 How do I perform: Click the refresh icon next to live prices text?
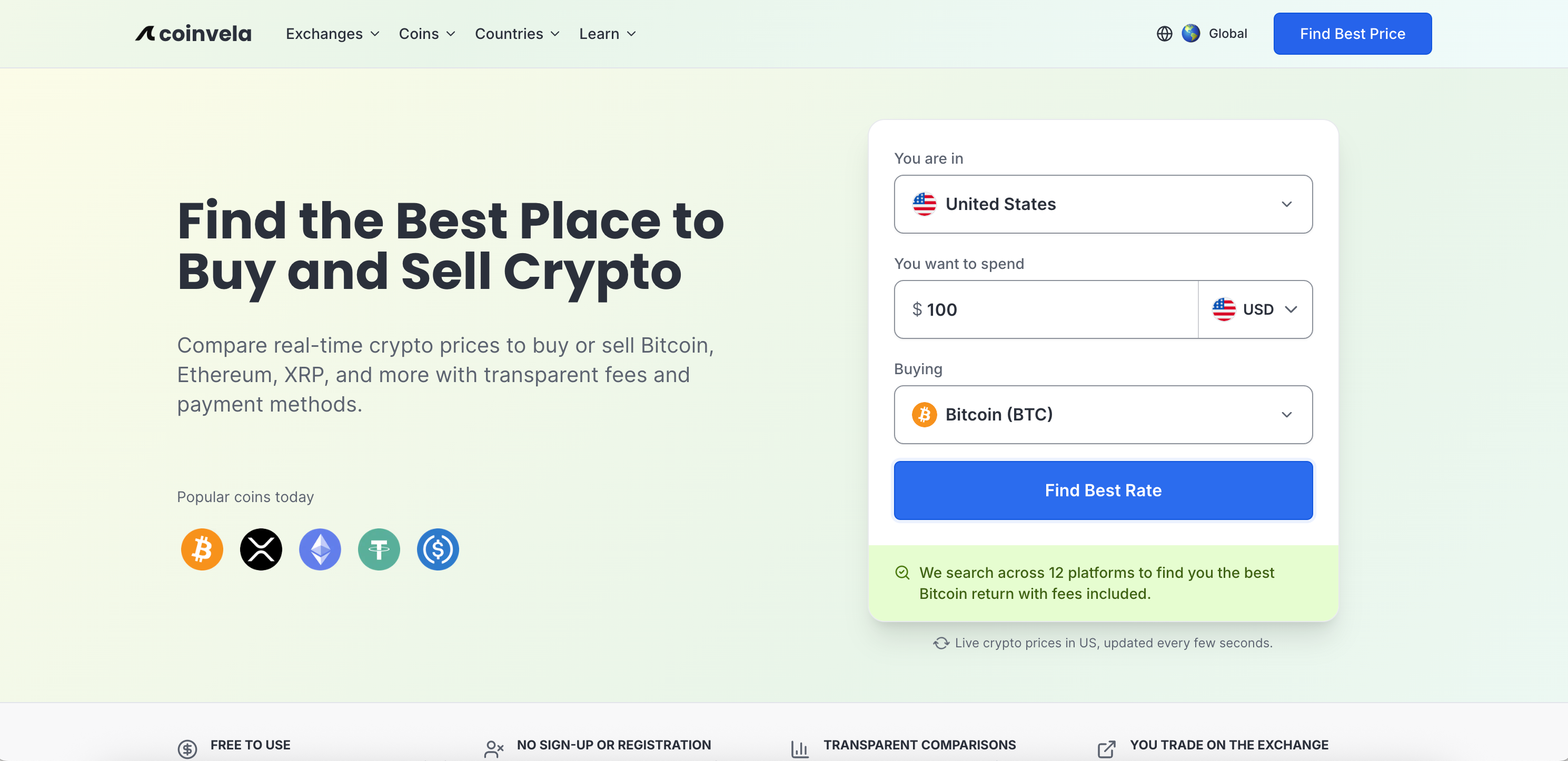click(941, 643)
